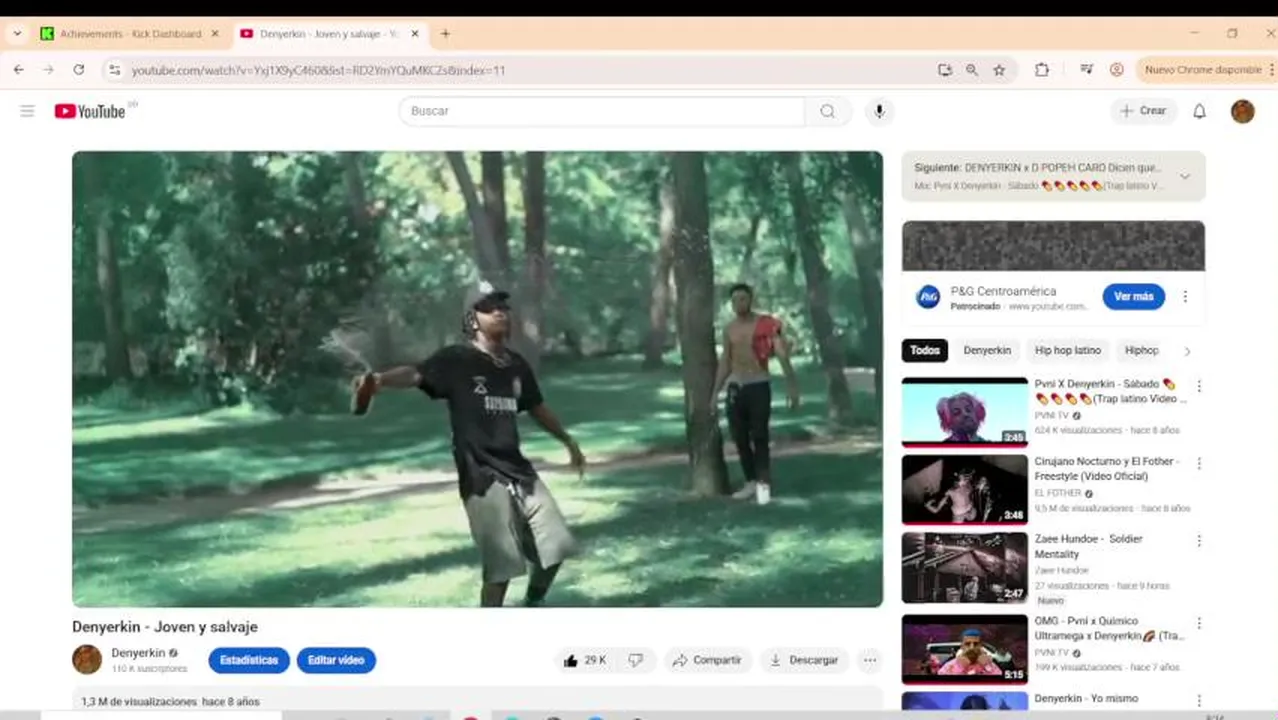
Task: Open Cirujano Nocturno Freestyle thumbnail
Action: [x=964, y=489]
